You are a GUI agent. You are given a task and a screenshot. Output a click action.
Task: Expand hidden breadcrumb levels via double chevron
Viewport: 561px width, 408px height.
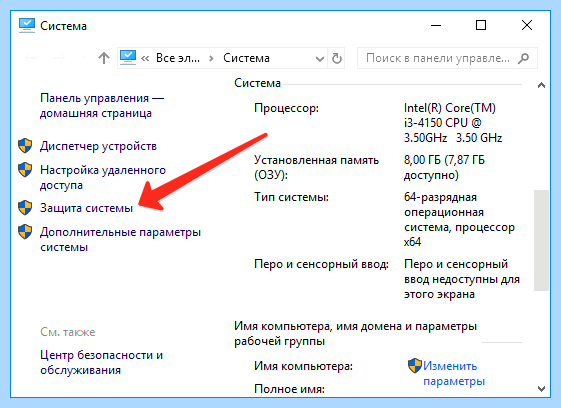(145, 58)
